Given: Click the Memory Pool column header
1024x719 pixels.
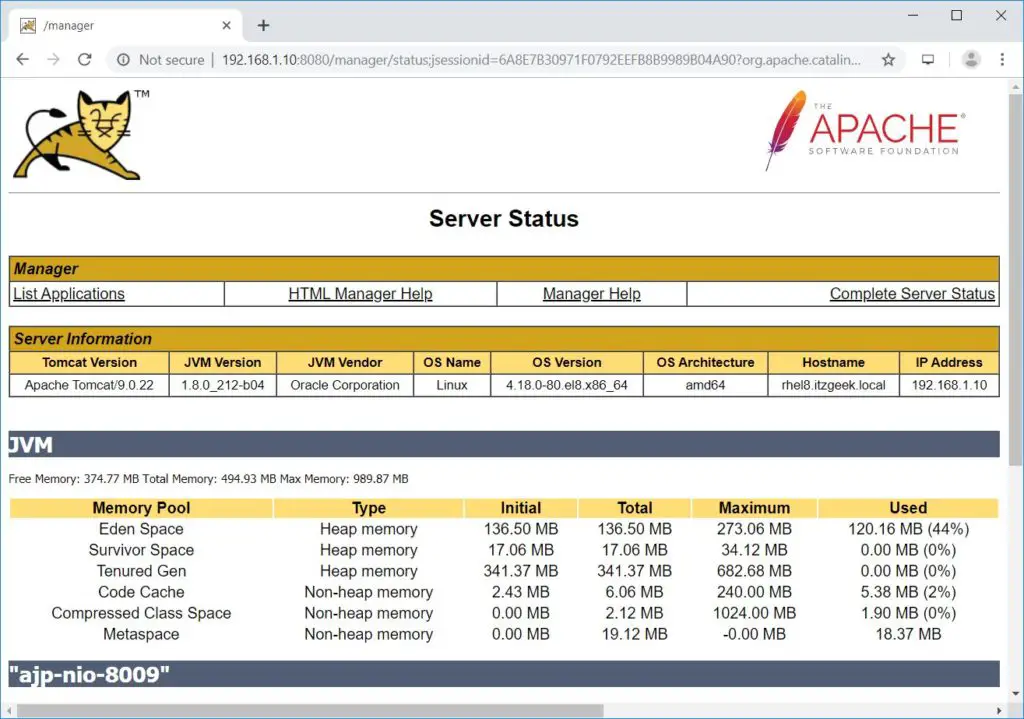Looking at the screenshot, I should (141, 508).
